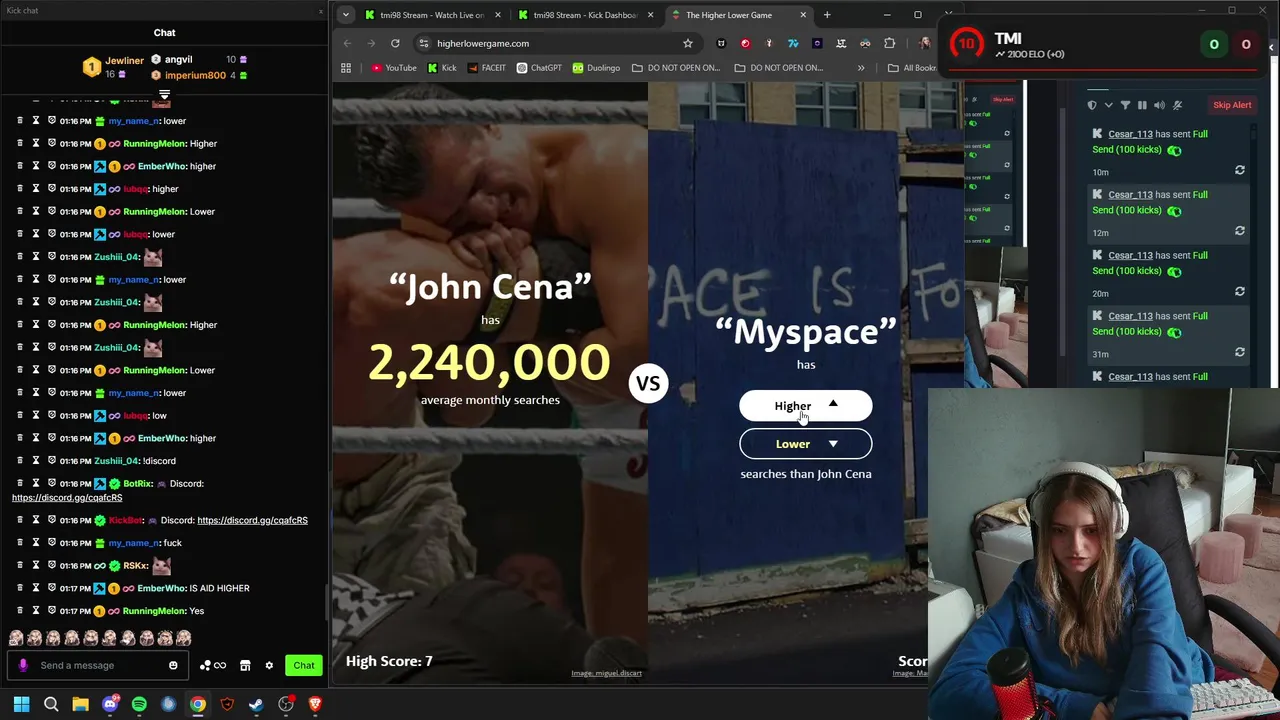Pause alerts in the activity feed
The width and height of the screenshot is (1280, 720).
[1142, 105]
